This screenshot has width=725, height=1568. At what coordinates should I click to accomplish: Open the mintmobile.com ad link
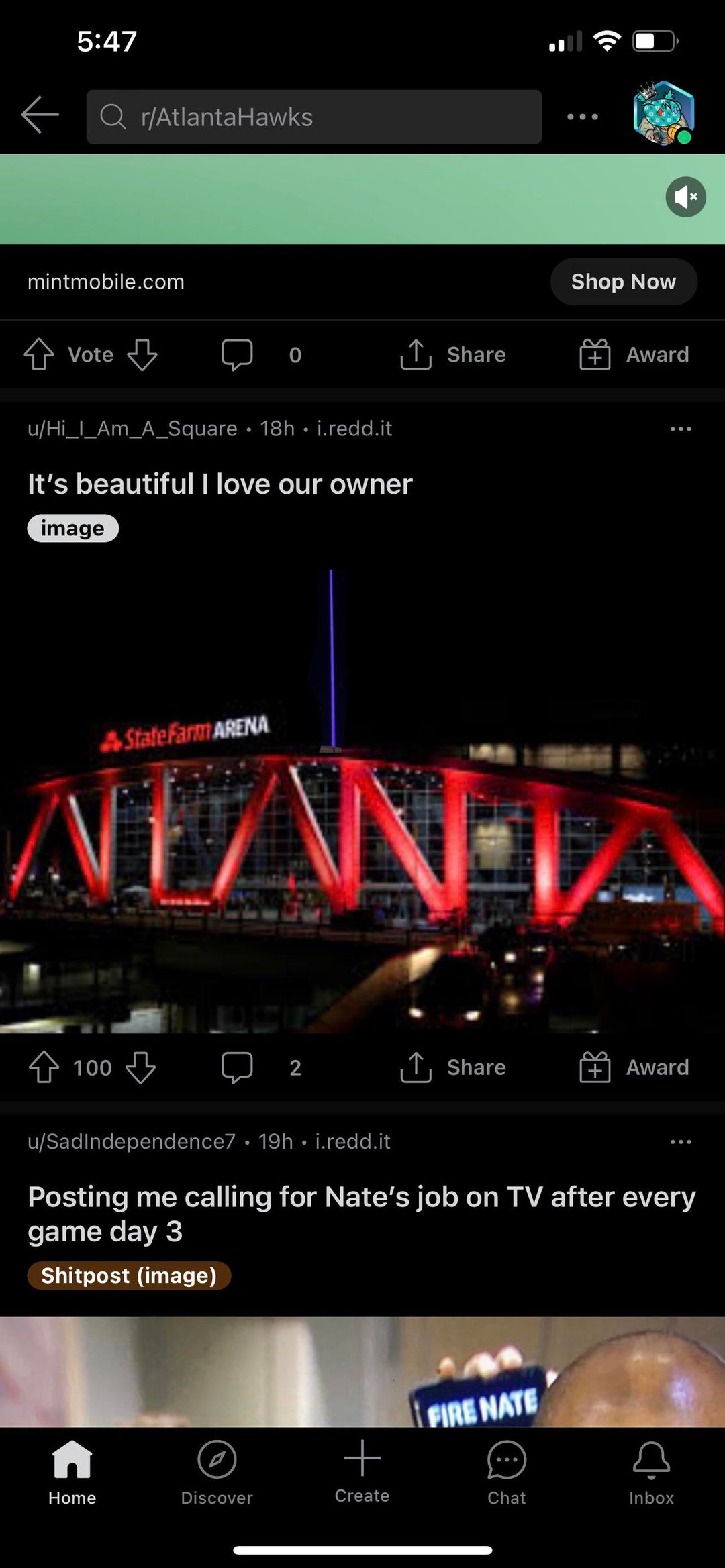pyautogui.click(x=106, y=282)
